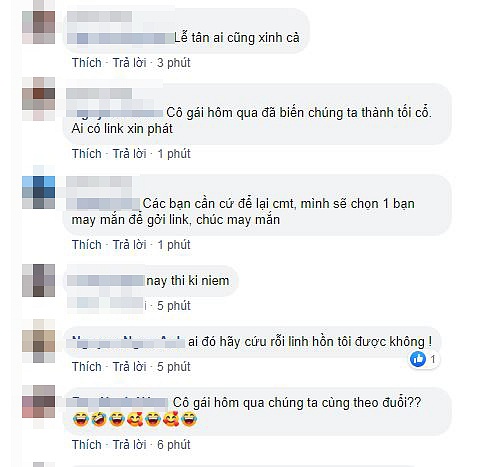
Task: Like the 'Lễ tân ai cũng xinh cả' comment
Action: tap(87, 63)
